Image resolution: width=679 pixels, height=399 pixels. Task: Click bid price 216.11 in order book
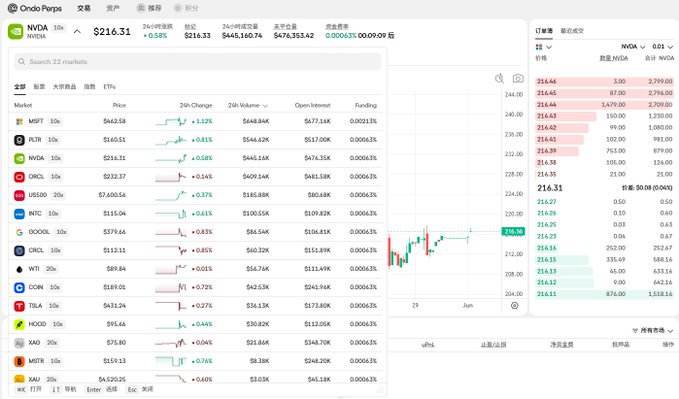pyautogui.click(x=546, y=294)
